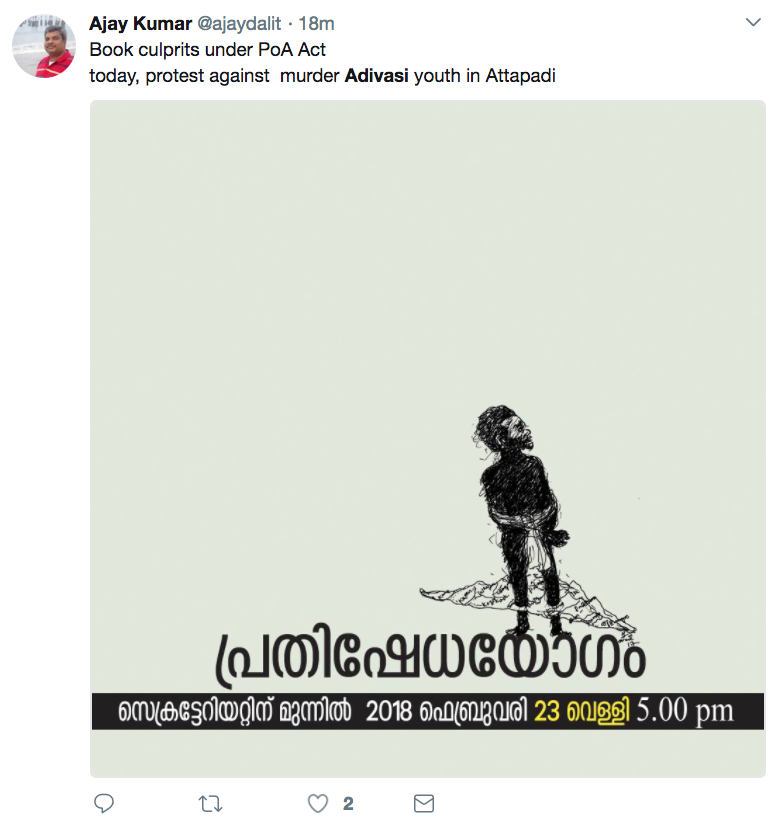Screen dimensions: 776x826
Task: Click the bold Adivasi keyword
Action: pos(376,76)
